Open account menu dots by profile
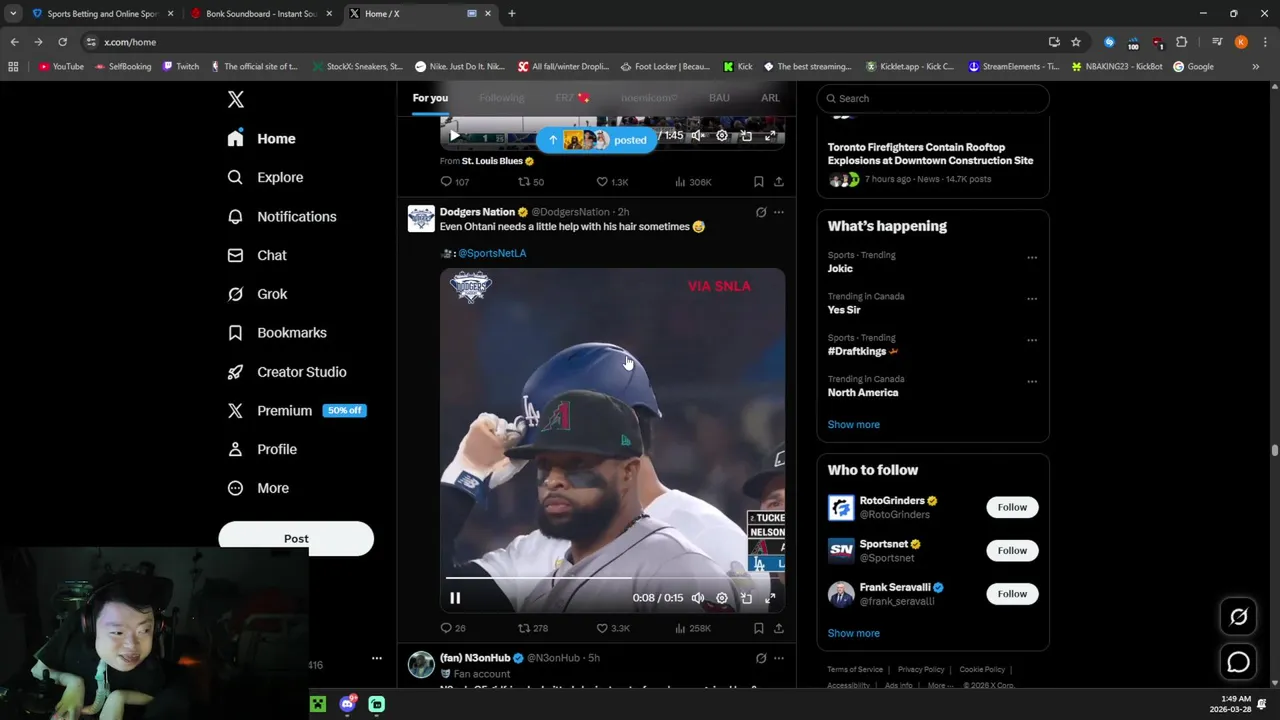The height and width of the screenshot is (720, 1280). tap(377, 658)
